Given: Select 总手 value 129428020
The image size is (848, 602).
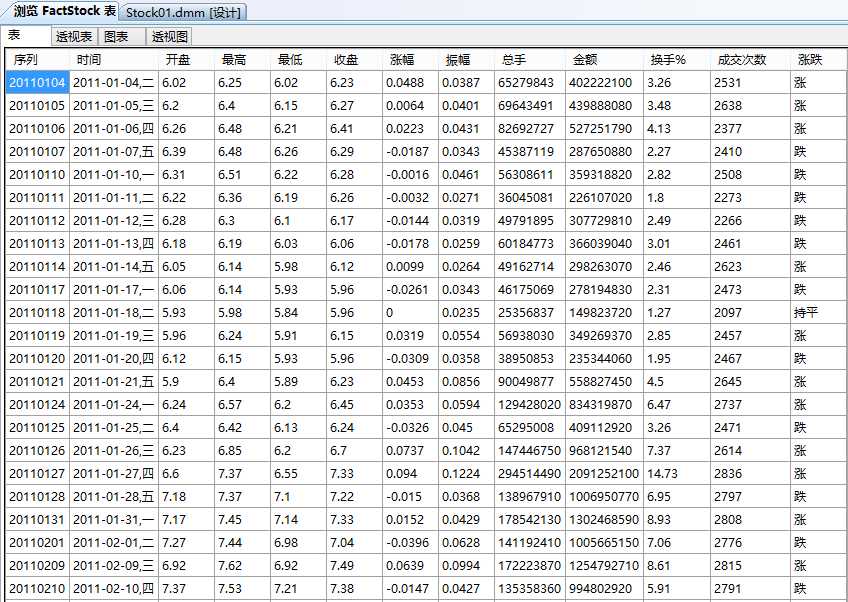Looking at the screenshot, I should click(530, 405).
